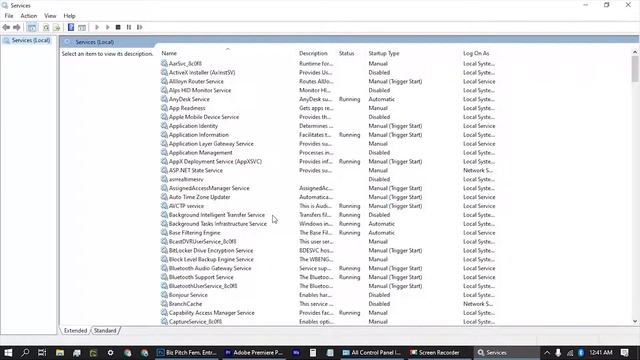Switch to Adobe Premiere Pro taskbar button
Viewport: 640px width, 360px height.
point(253,353)
